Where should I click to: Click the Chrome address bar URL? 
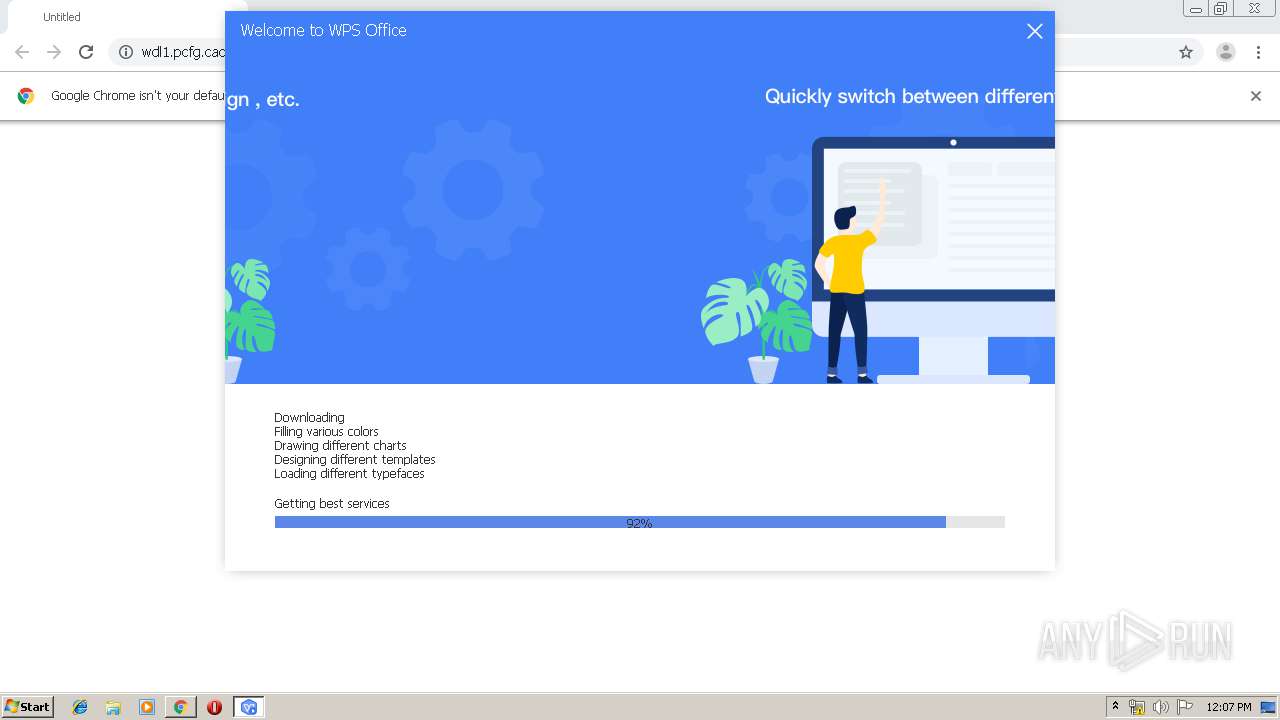pyautogui.click(x=183, y=52)
